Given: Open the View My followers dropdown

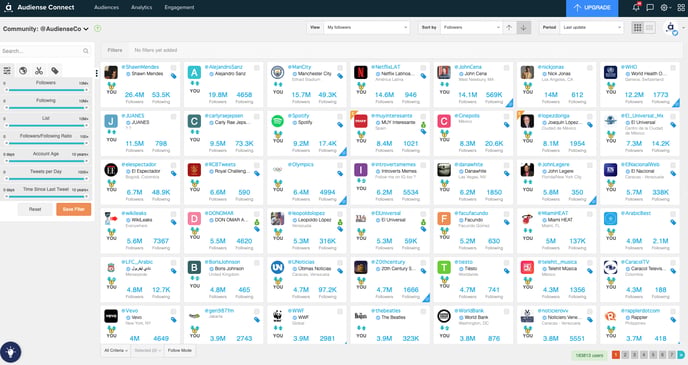Looking at the screenshot, I should (x=367, y=28).
